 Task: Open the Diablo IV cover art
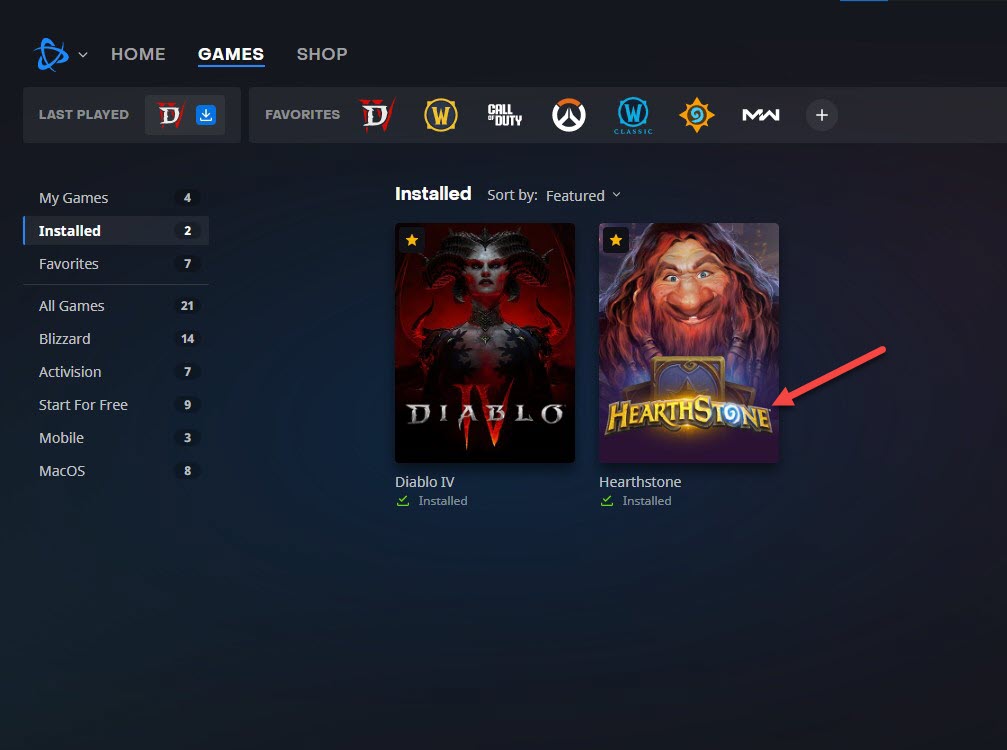click(x=485, y=343)
